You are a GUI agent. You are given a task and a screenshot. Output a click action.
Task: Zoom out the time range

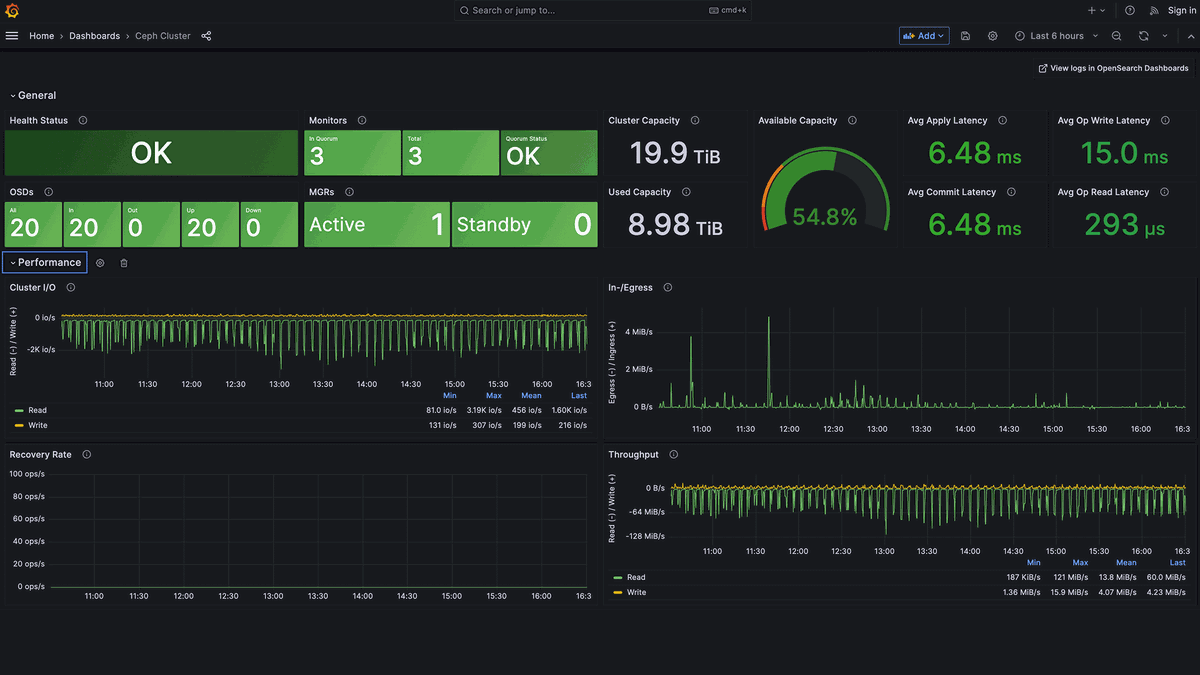point(1117,36)
